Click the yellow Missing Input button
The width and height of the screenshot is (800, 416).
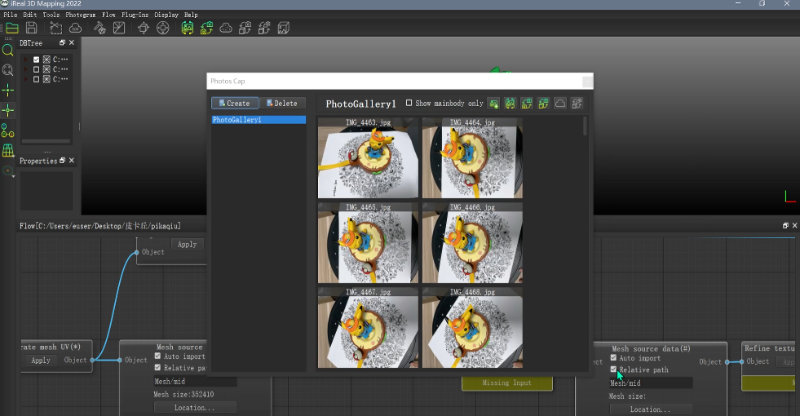click(507, 383)
